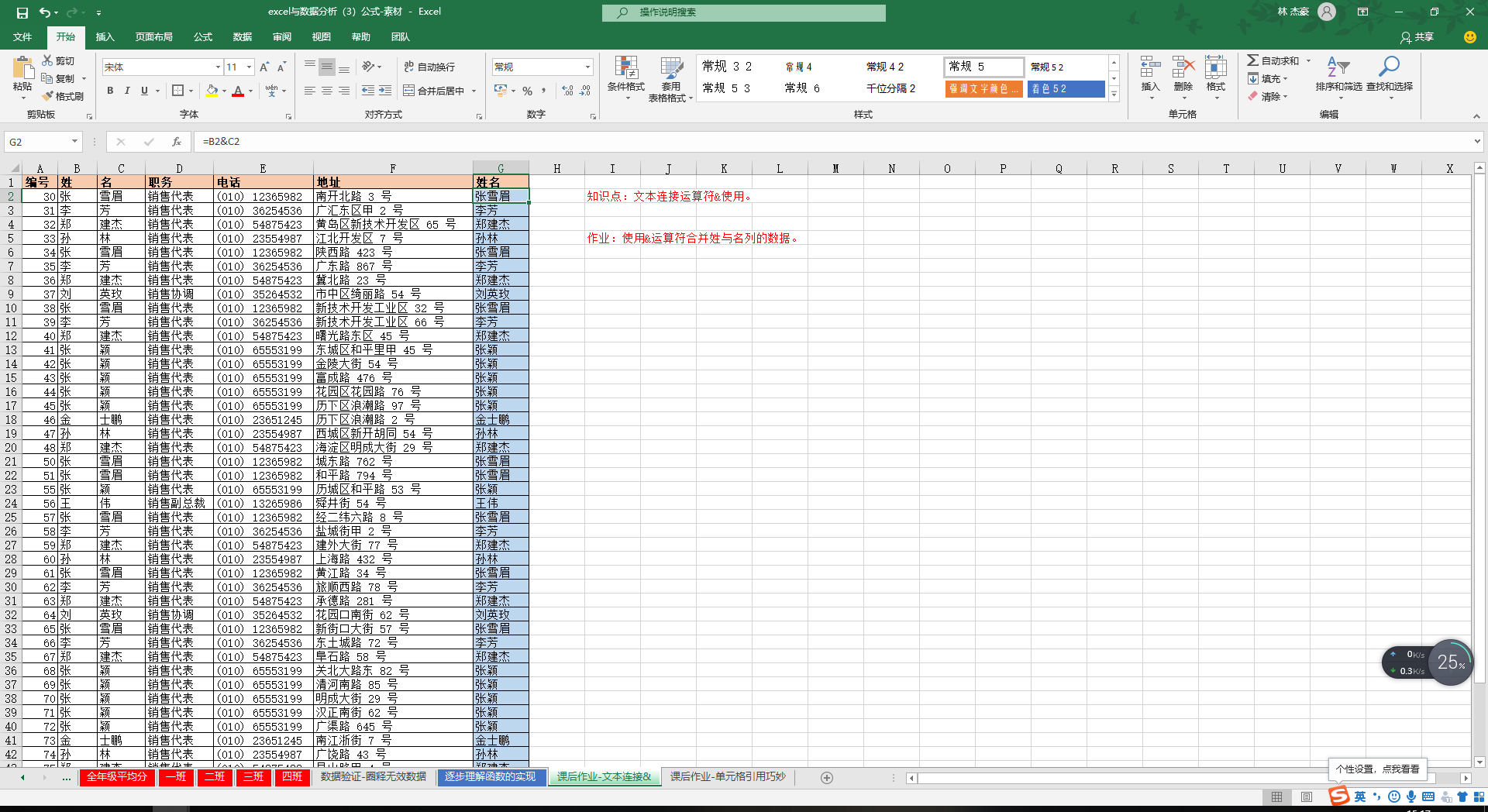Switch to the 数据 ribbon tab

point(243,37)
